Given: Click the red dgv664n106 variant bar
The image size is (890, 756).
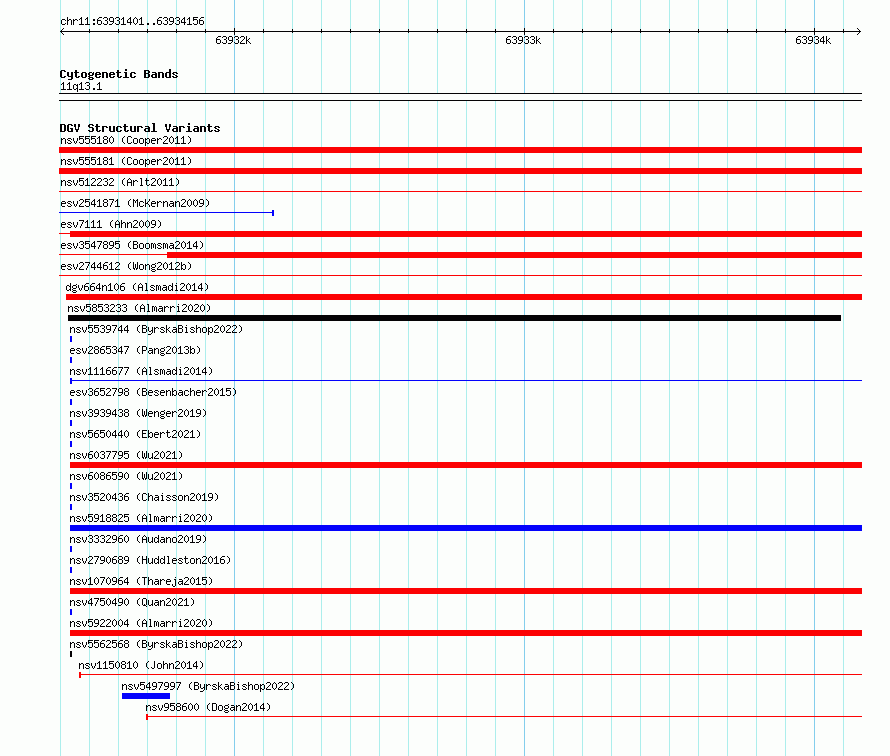Looking at the screenshot, I should click(464, 297).
